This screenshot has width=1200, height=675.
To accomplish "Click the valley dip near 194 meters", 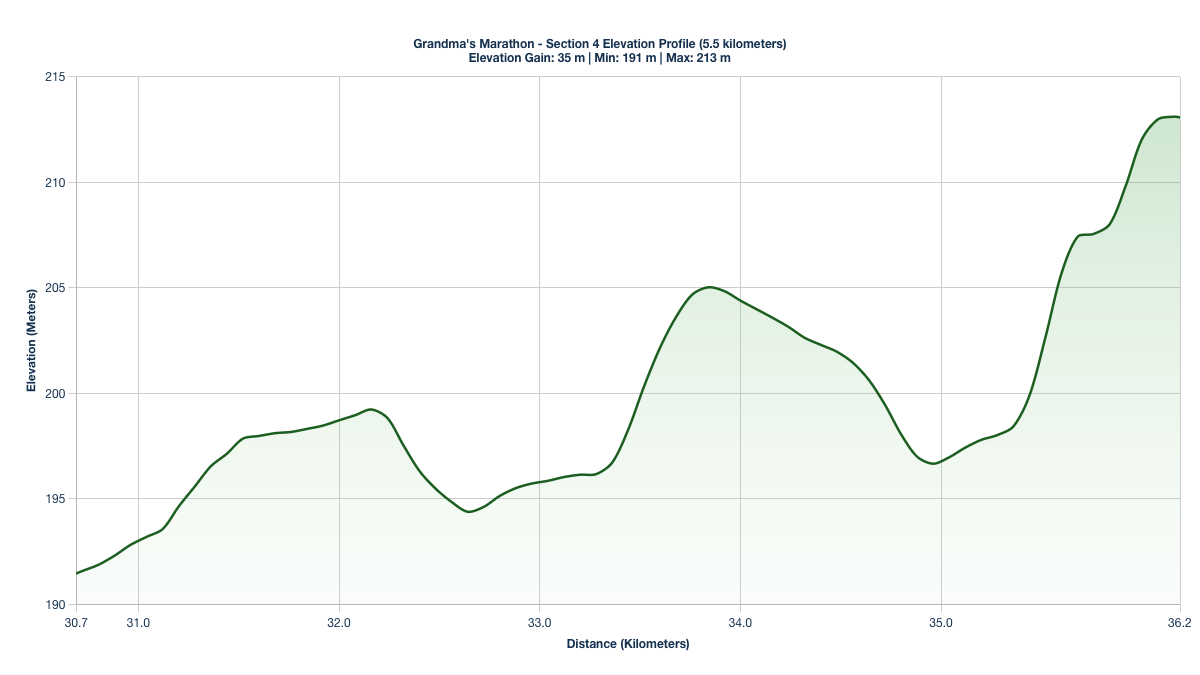I will (x=467, y=510).
